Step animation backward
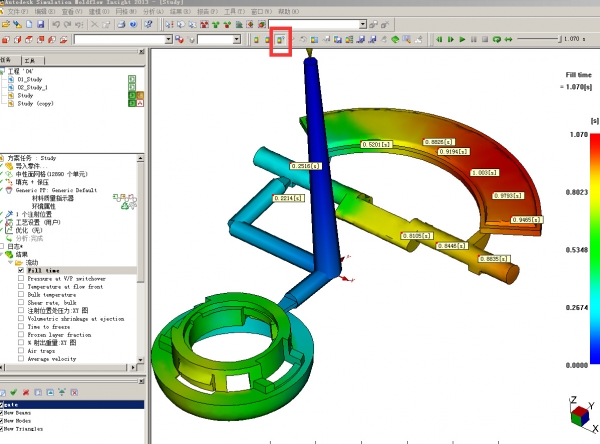600x444 pixels. pyautogui.click(x=439, y=39)
